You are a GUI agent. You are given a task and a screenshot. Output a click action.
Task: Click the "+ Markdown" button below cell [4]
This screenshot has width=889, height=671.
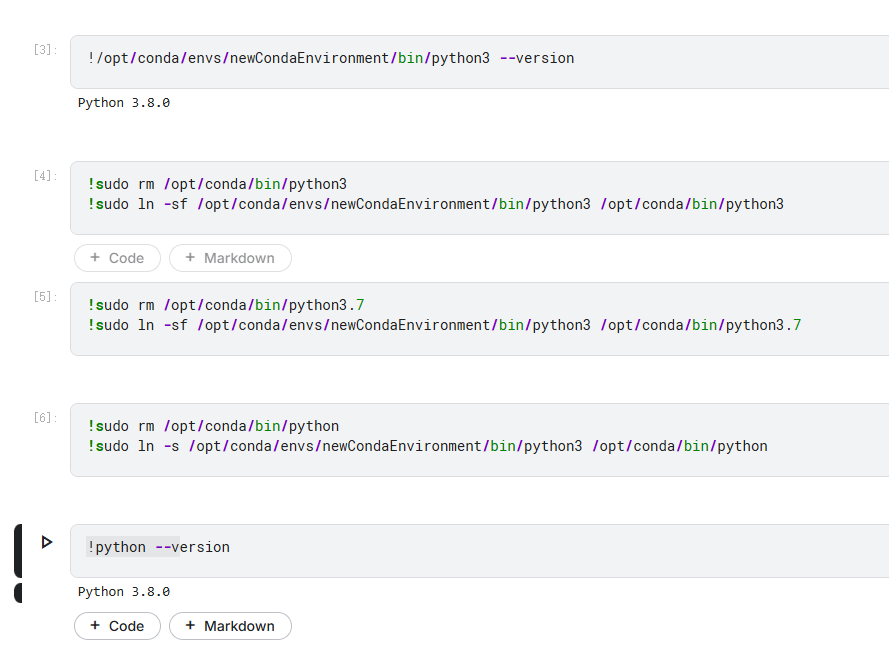tap(230, 258)
